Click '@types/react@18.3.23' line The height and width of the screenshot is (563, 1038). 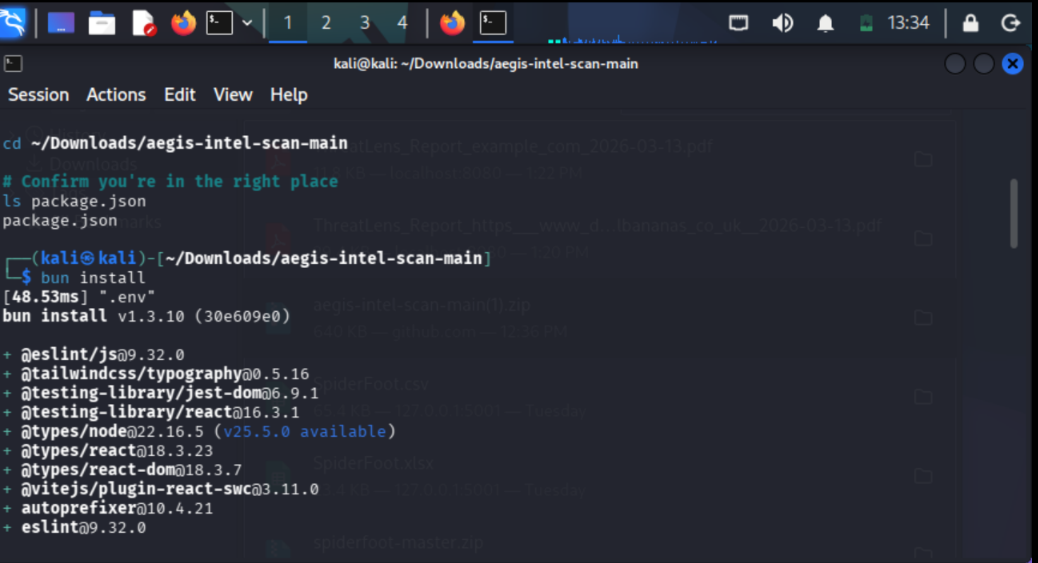click(x=117, y=450)
